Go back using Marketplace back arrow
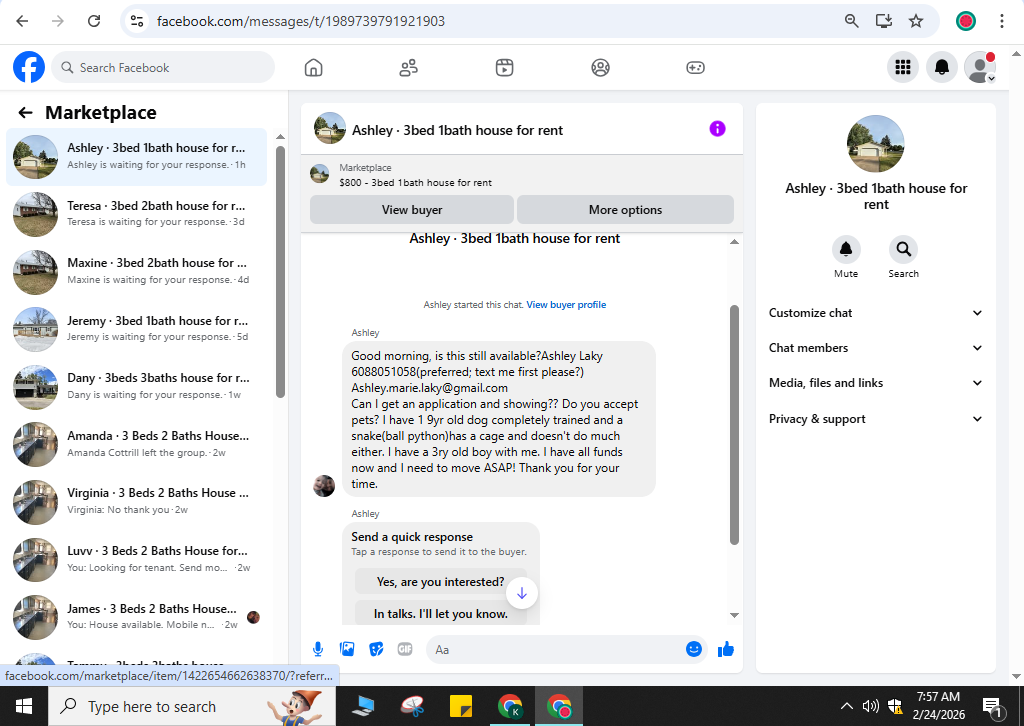1024x726 pixels. tap(25, 113)
